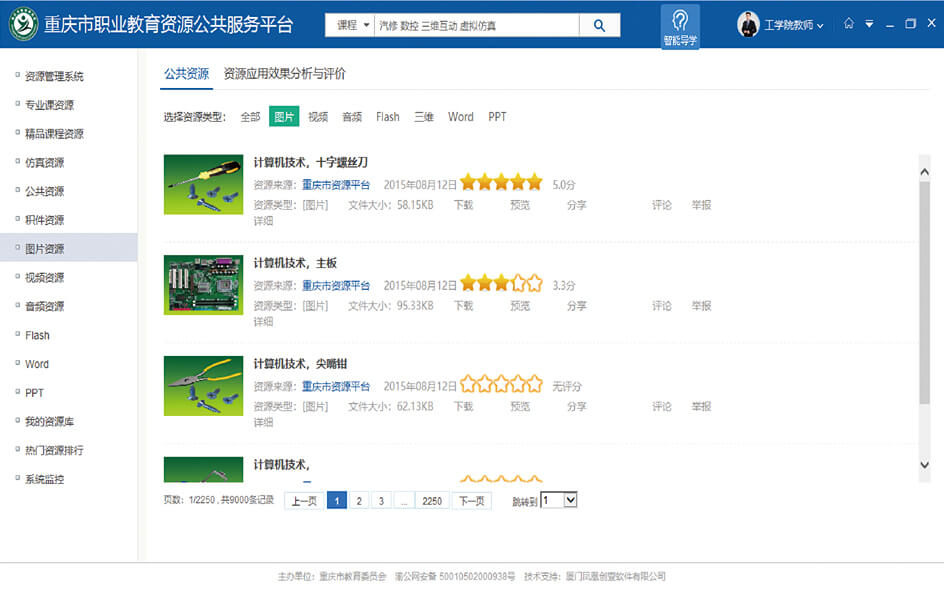
Task: Switch to 资源应用效果分析与评价 tab
Action: [x=284, y=74]
